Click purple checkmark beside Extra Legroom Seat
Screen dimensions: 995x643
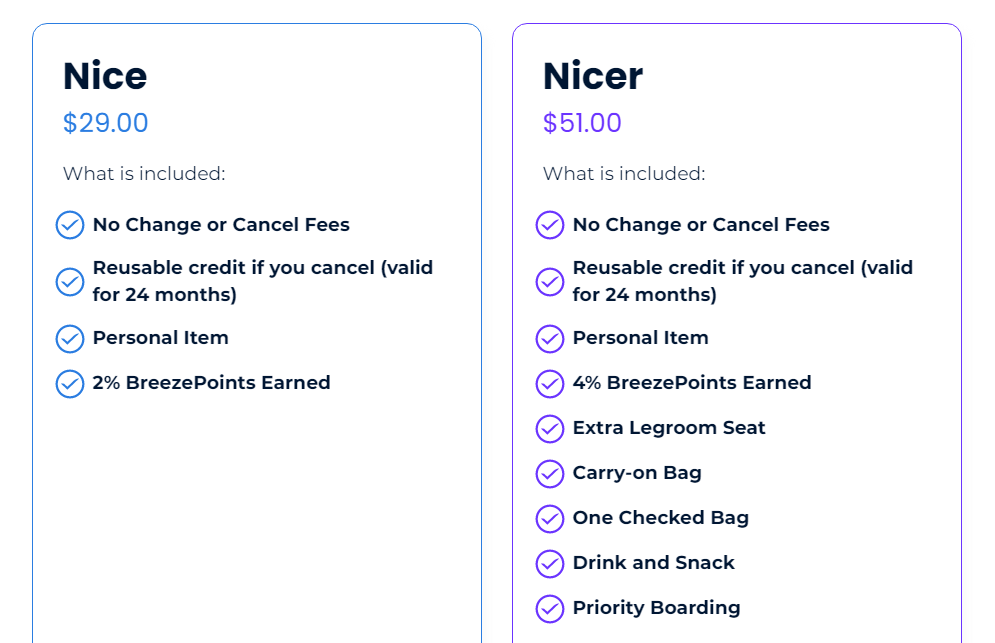(550, 428)
